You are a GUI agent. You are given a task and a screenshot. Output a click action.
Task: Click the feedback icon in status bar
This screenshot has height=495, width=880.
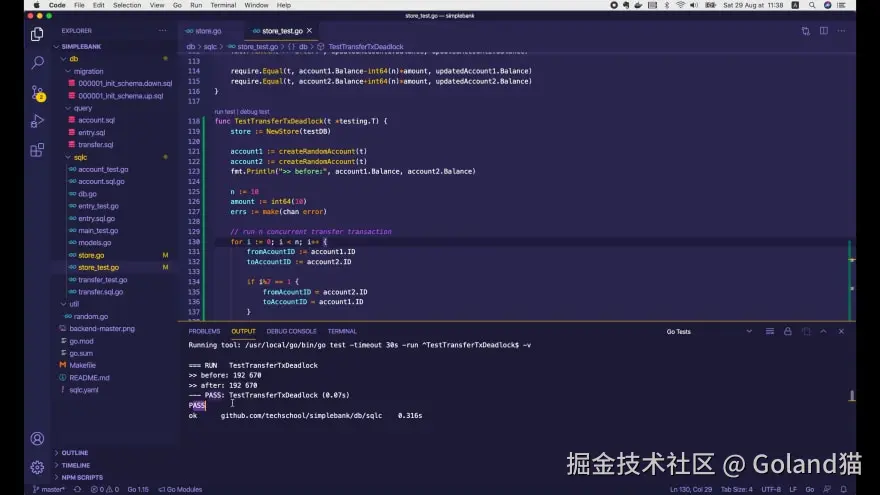(x=827, y=489)
